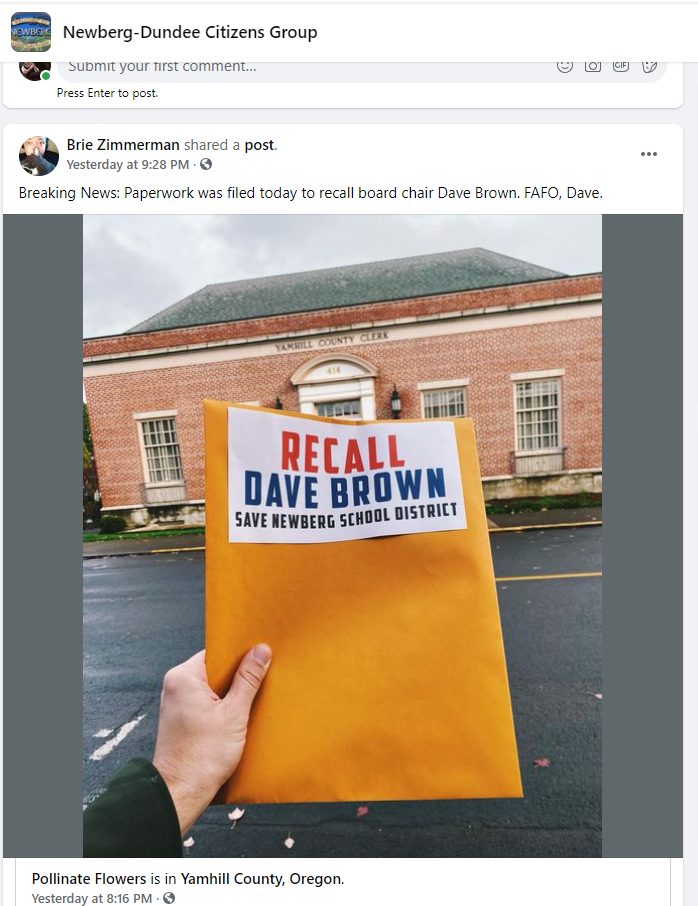Open the shared original post link
The width and height of the screenshot is (698, 906).
259,145
